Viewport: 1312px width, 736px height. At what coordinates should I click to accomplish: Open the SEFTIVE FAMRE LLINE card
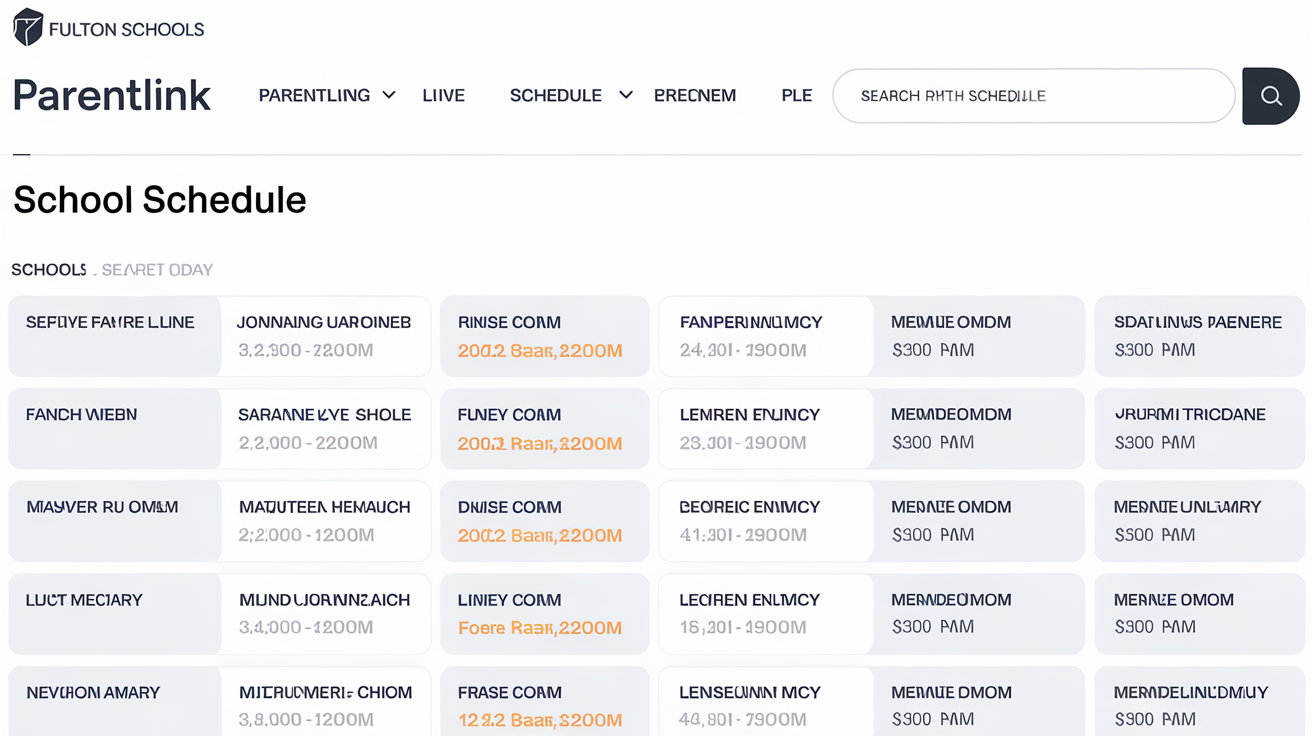pos(114,336)
